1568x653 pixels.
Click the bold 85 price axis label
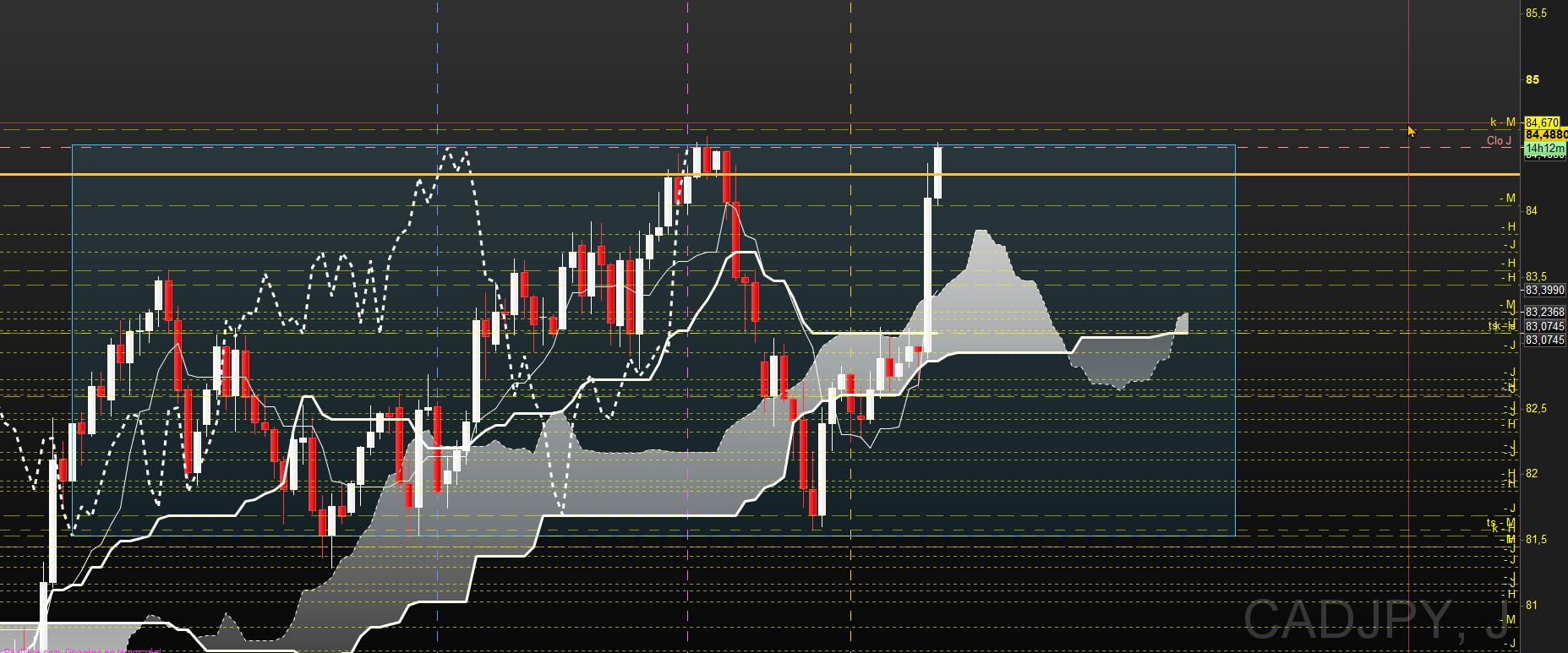(x=1532, y=79)
